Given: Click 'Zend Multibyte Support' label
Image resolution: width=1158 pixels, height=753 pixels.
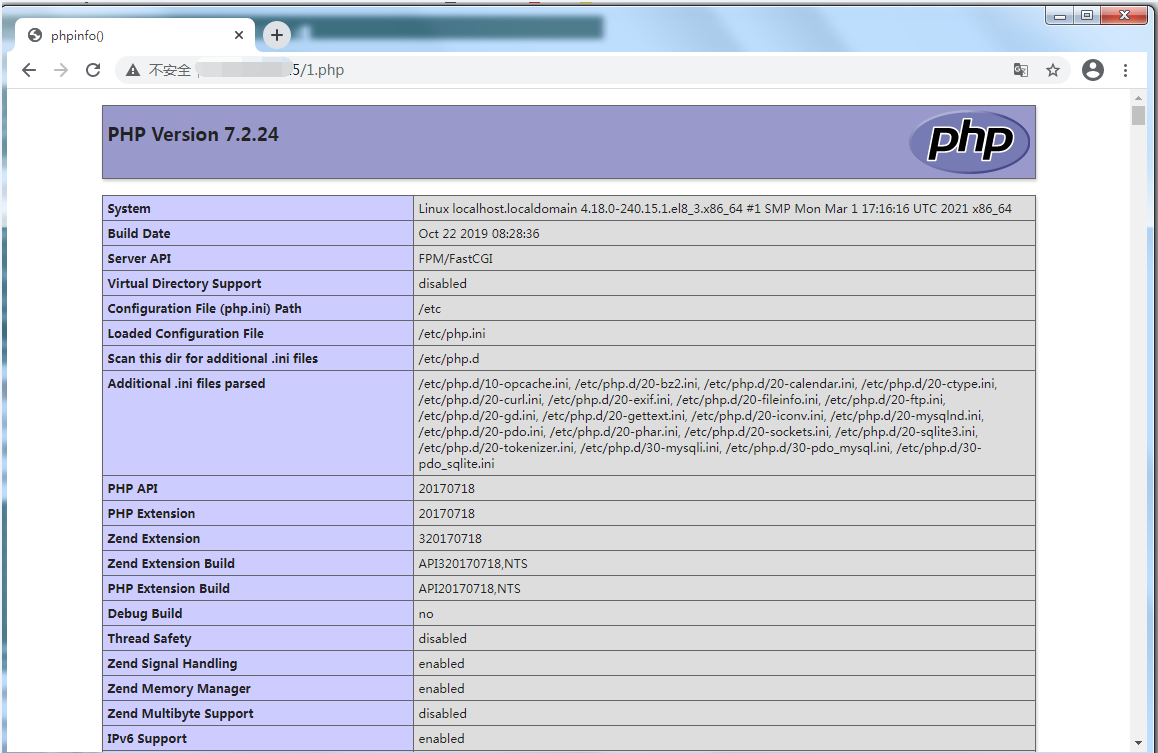Looking at the screenshot, I should (180, 715).
